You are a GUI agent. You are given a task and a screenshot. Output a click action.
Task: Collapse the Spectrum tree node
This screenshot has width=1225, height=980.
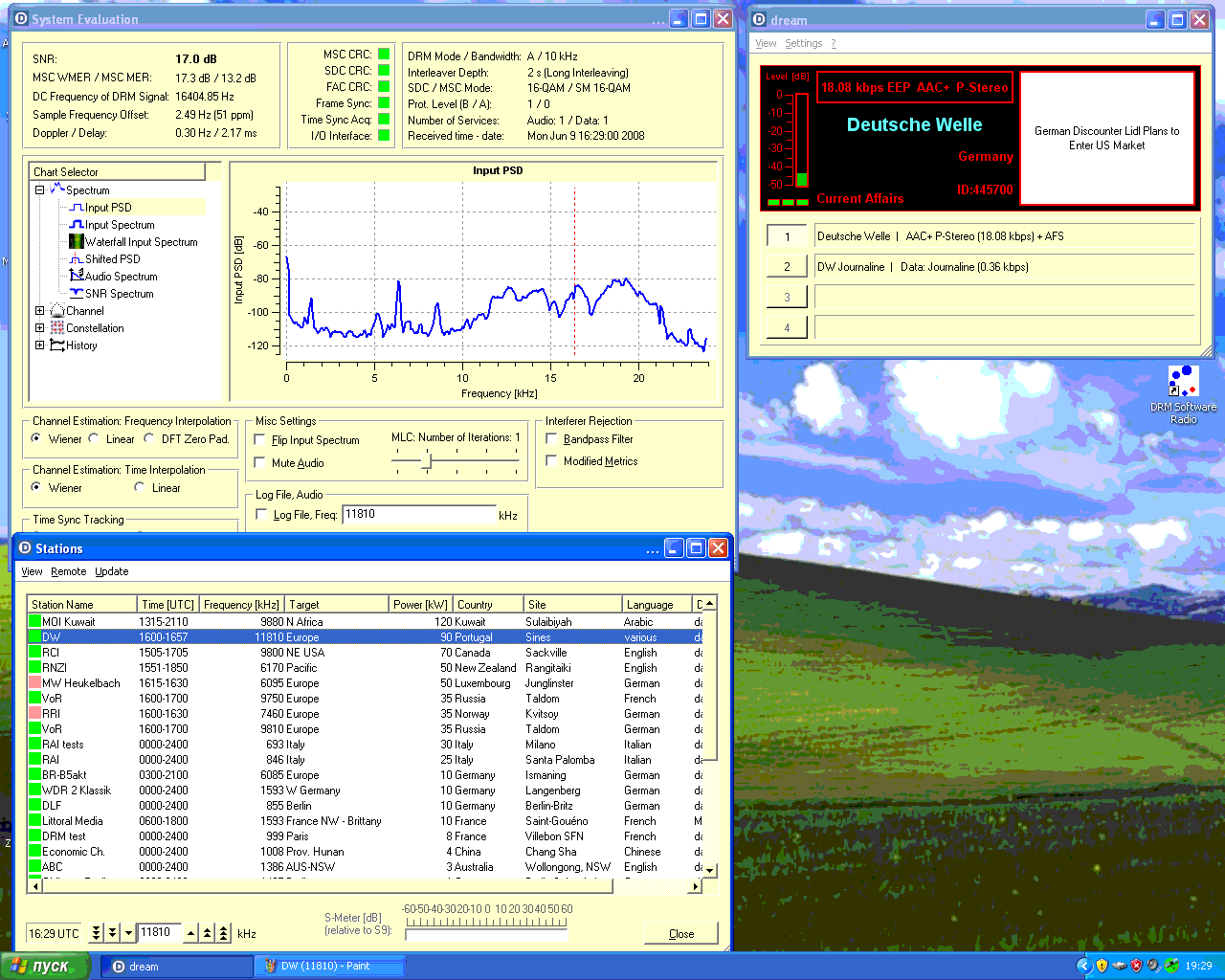[39, 189]
